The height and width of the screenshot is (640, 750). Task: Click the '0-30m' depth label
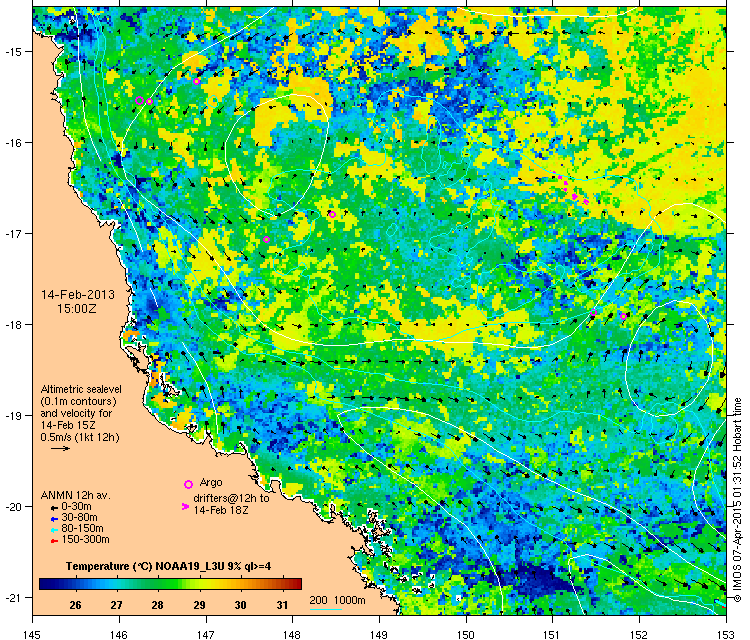[x=77, y=507]
